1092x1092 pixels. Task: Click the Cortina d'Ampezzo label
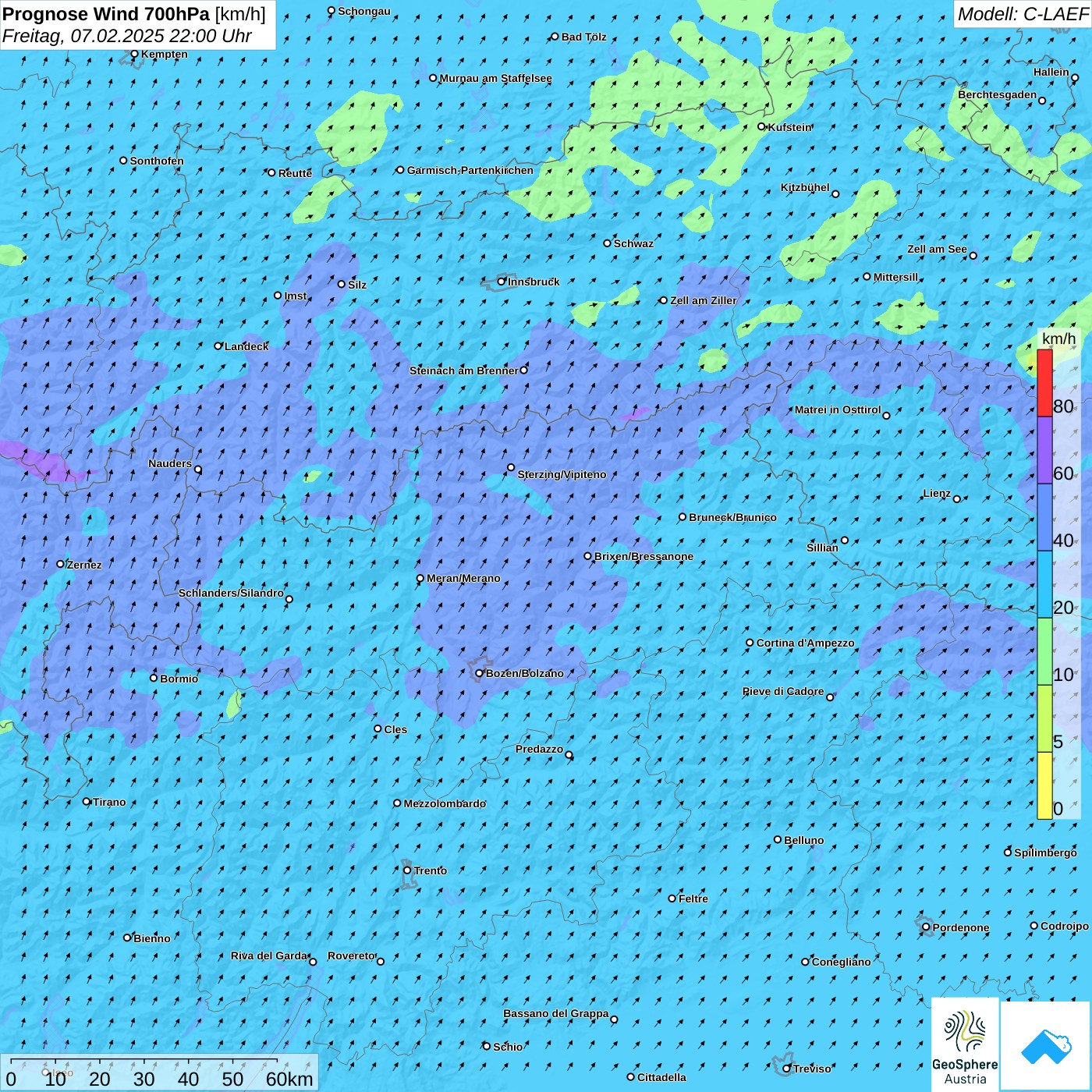pos(806,643)
